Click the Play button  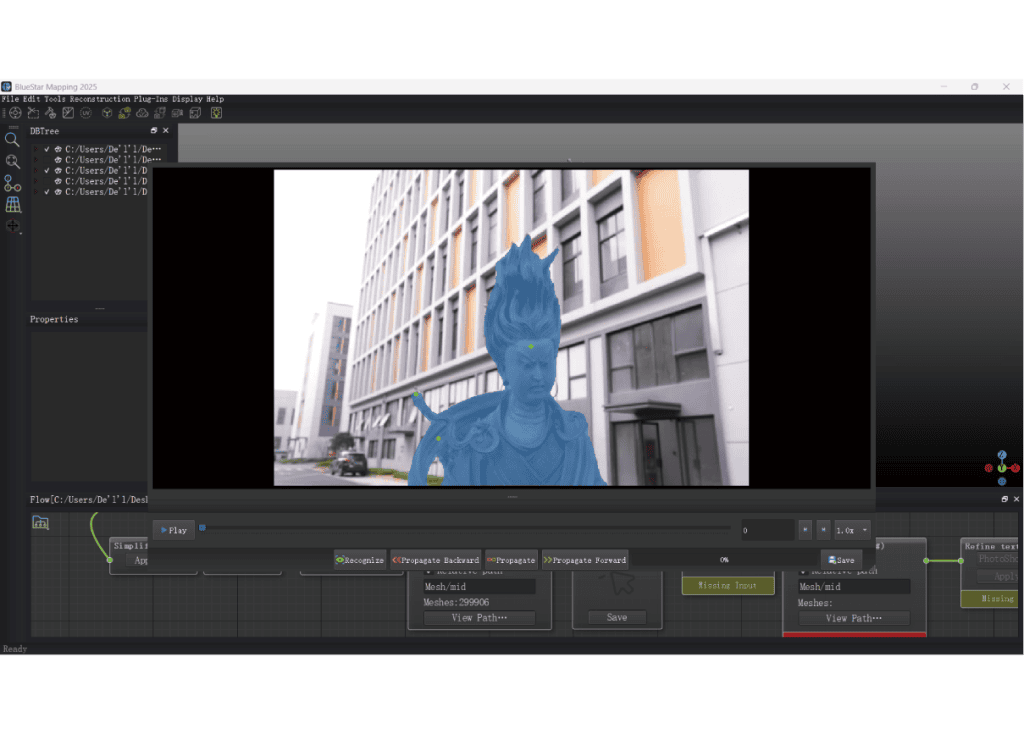(174, 530)
